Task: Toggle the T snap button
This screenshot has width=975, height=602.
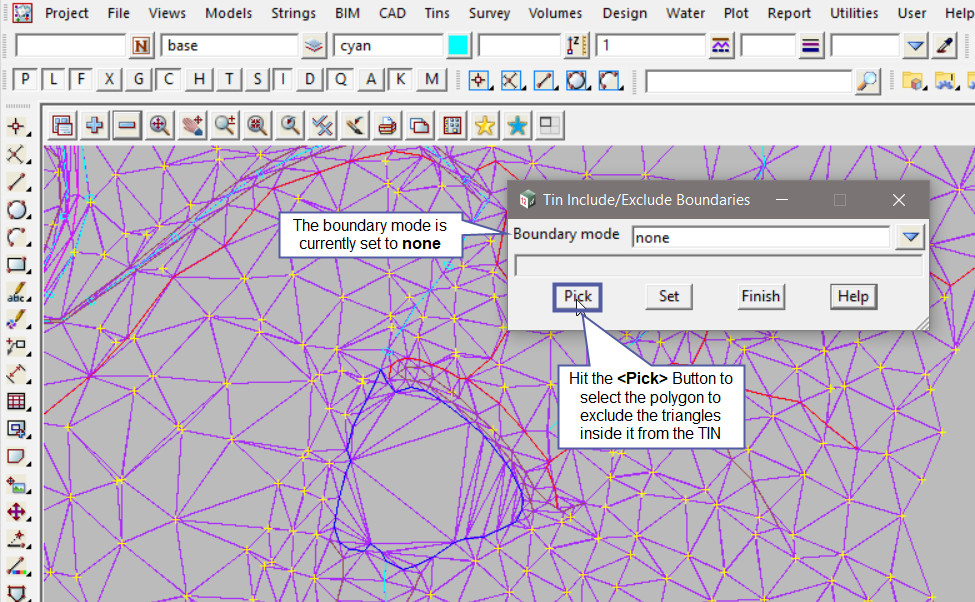Action: pos(229,80)
